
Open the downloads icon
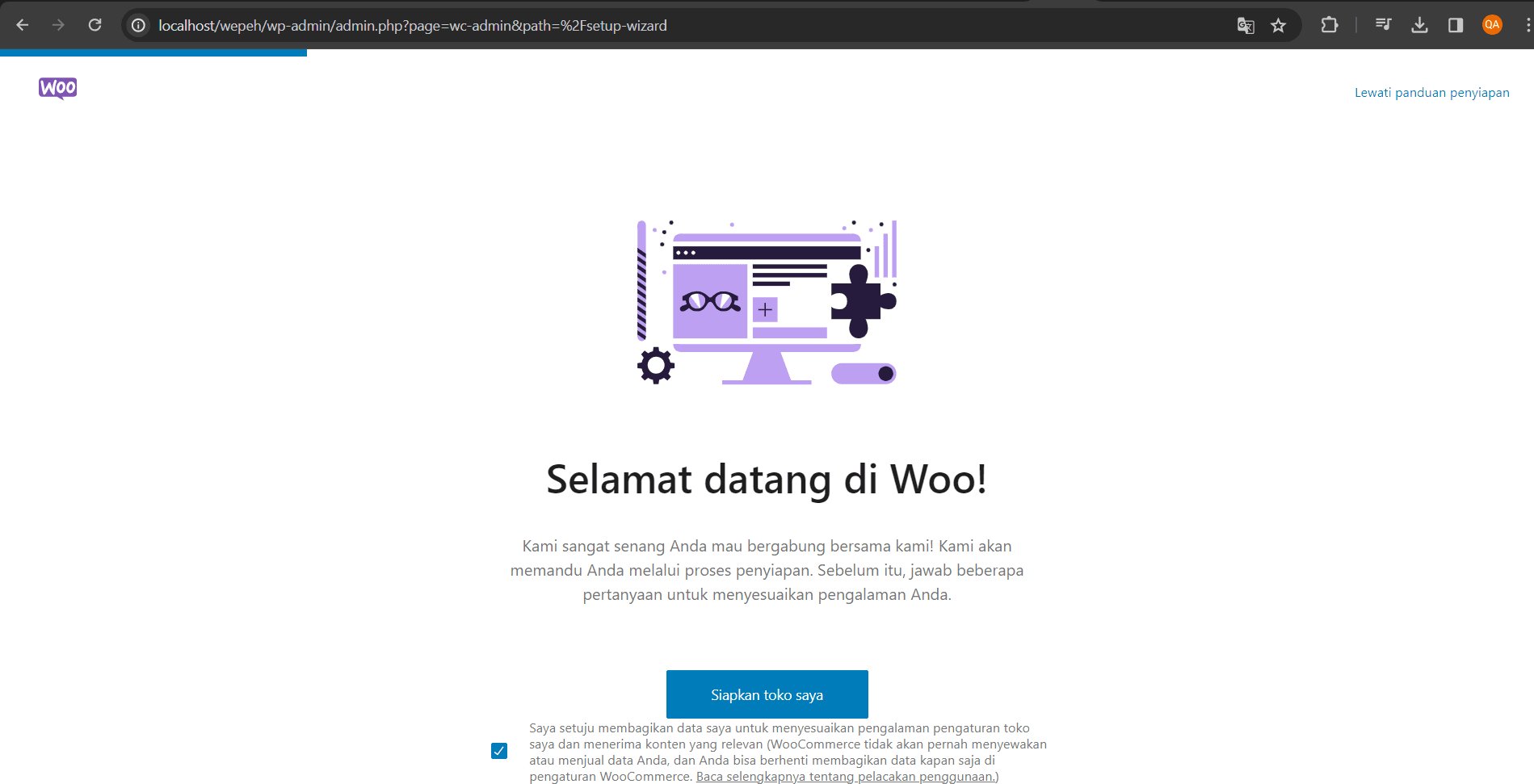coord(1419,25)
